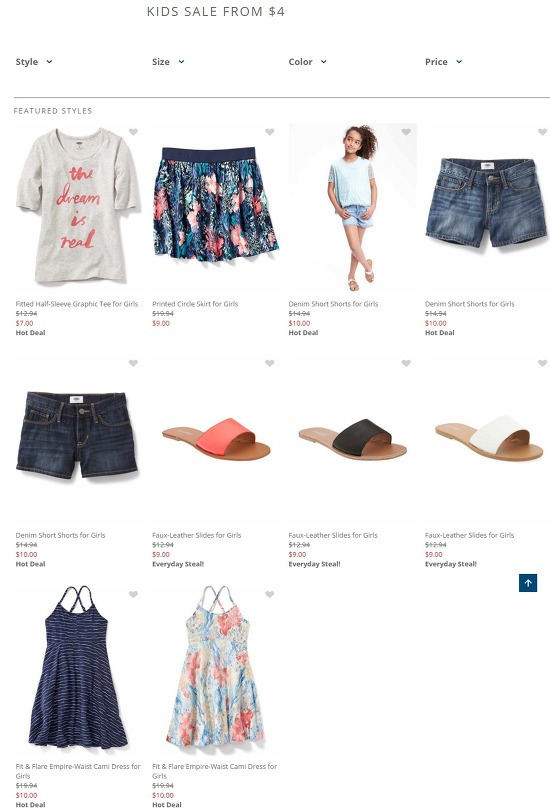The width and height of the screenshot is (550, 811).
Task: Favorite the coral Faux-Leather Slides heart
Action: (x=270, y=363)
